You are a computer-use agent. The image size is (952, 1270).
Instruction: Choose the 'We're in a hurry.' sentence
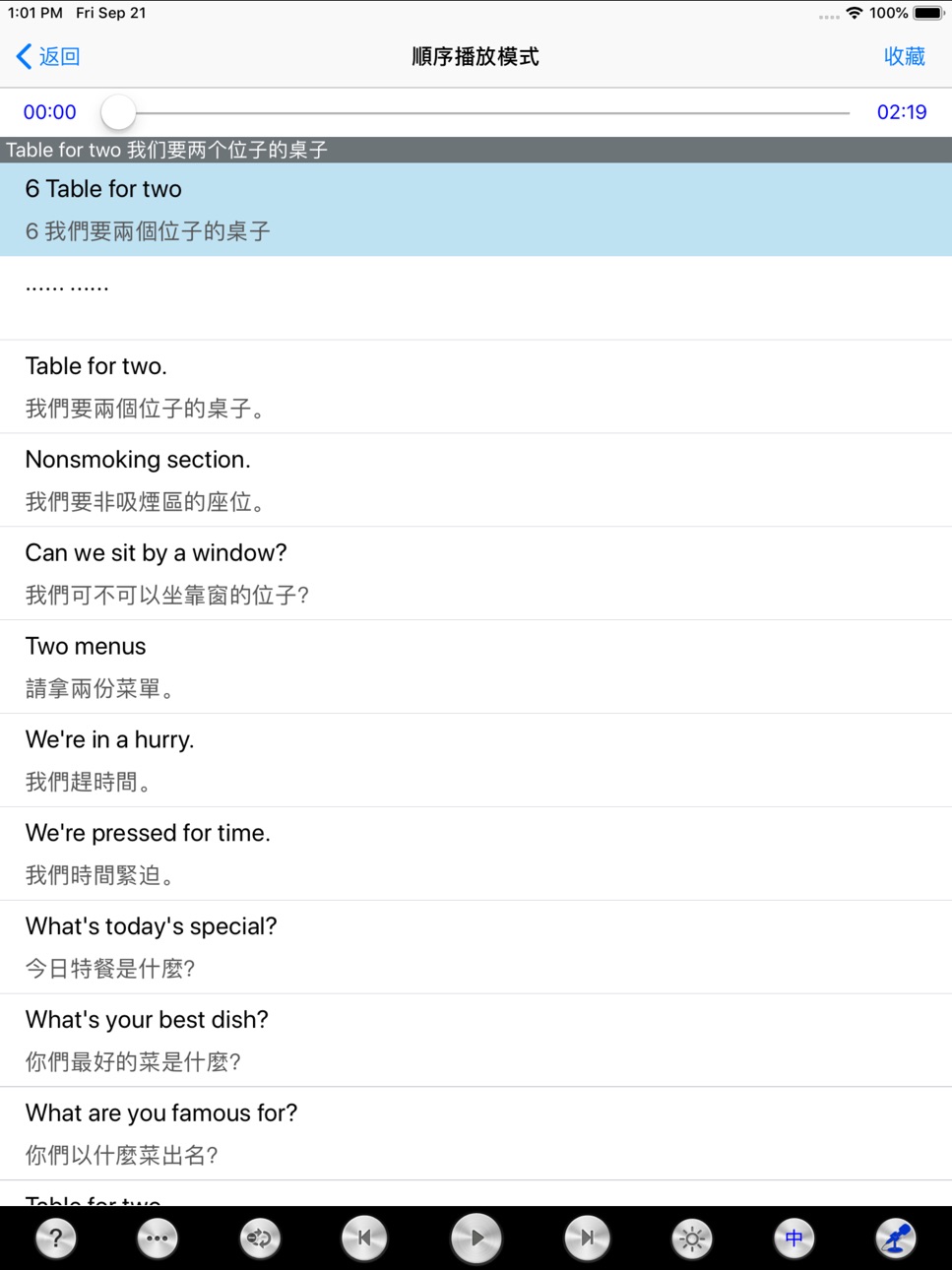476,761
